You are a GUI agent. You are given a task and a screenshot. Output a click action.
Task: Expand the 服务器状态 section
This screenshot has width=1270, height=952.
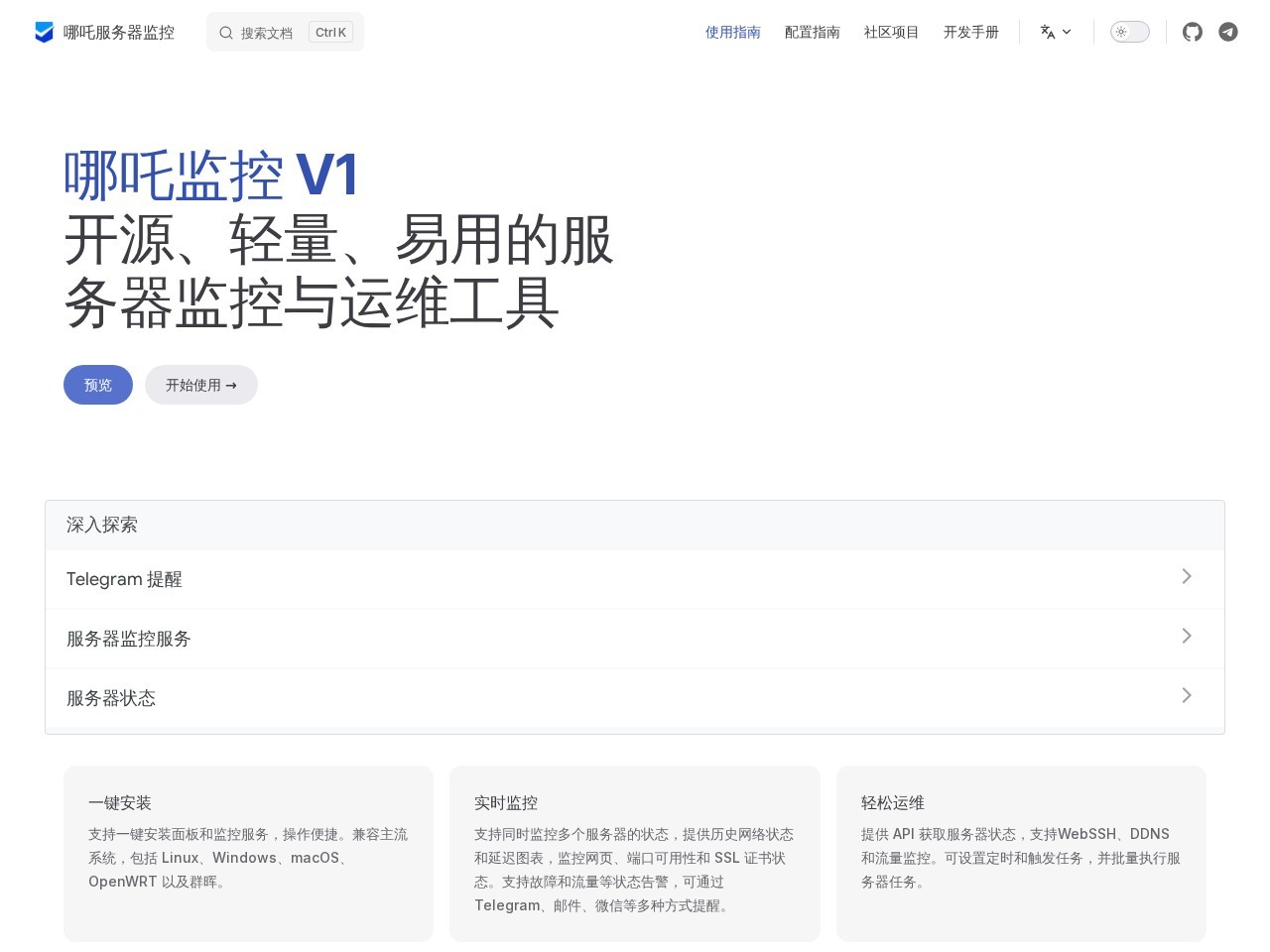[x=635, y=698]
